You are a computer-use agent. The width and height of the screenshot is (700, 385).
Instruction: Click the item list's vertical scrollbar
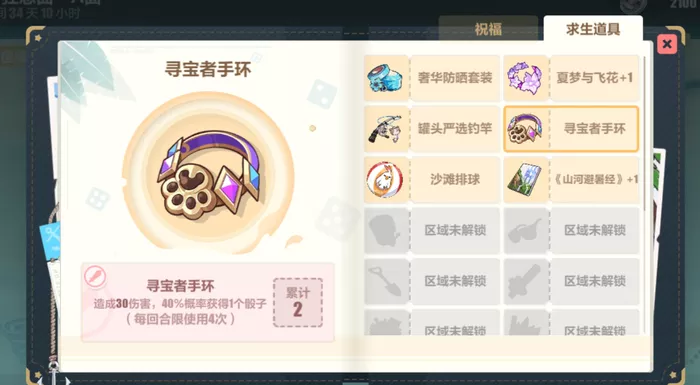(644, 134)
